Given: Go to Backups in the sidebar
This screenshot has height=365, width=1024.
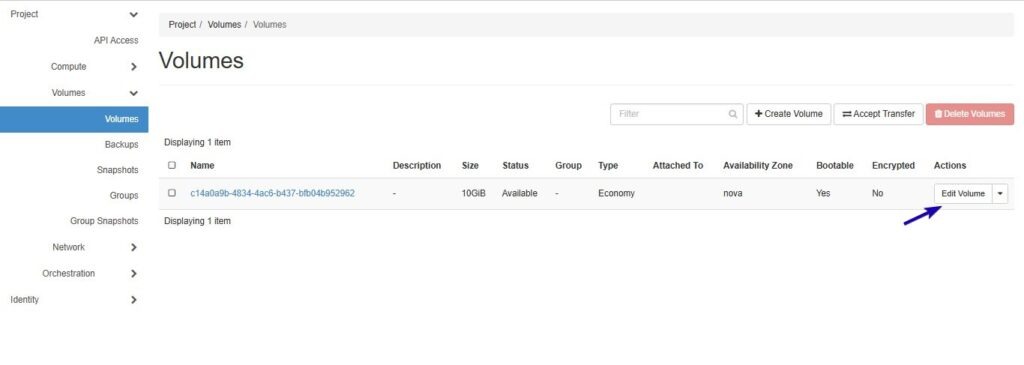Looking at the screenshot, I should (121, 144).
